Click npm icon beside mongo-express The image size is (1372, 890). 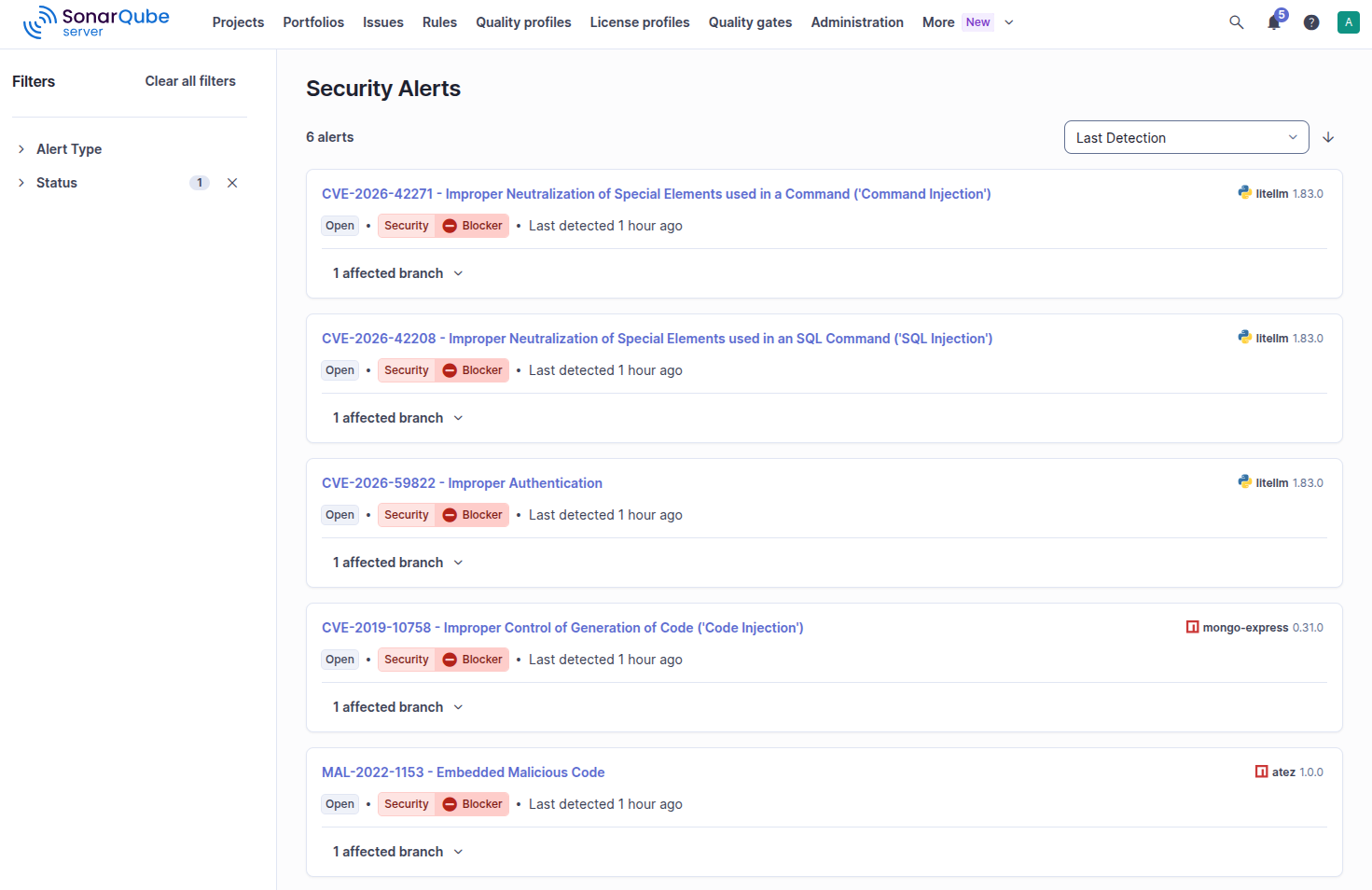[x=1192, y=627]
